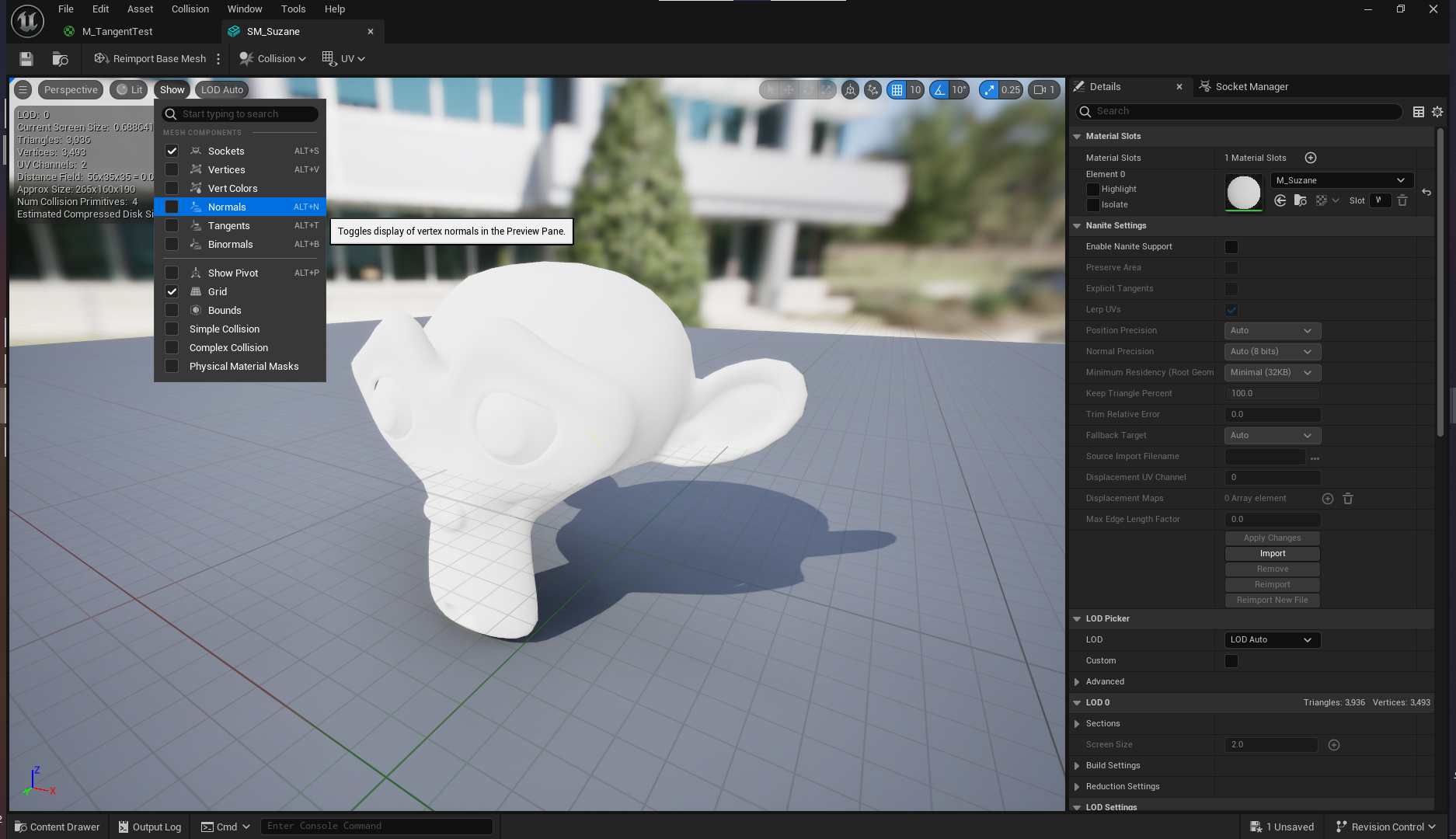The height and width of the screenshot is (839, 1456).
Task: Click Source Import Filename browse ellipsis
Action: tap(1315, 458)
